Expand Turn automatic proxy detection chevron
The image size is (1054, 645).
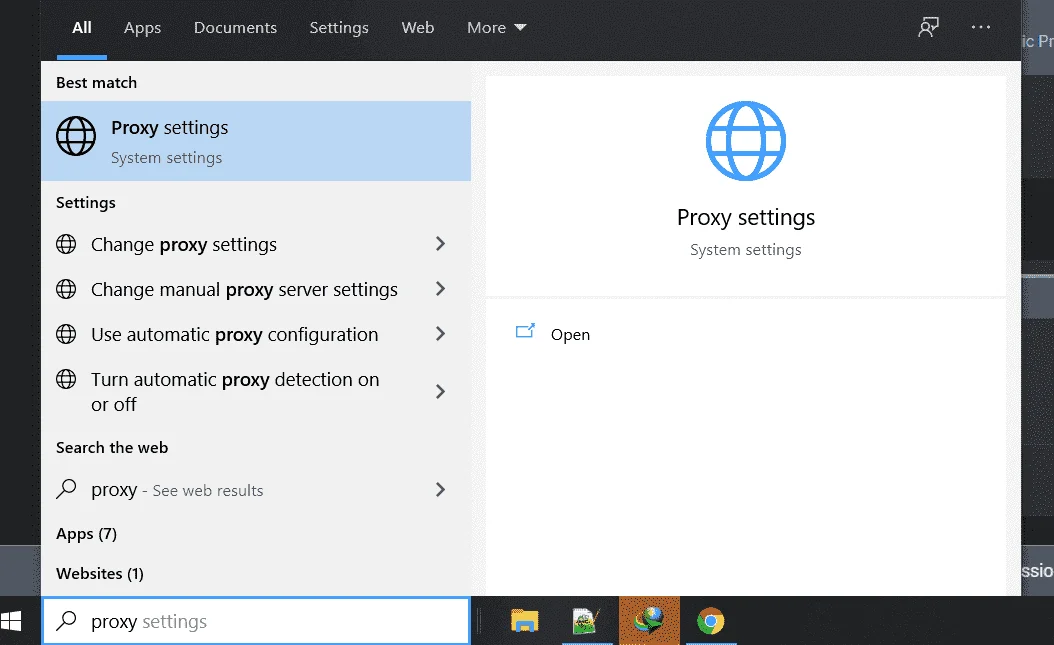tap(440, 392)
